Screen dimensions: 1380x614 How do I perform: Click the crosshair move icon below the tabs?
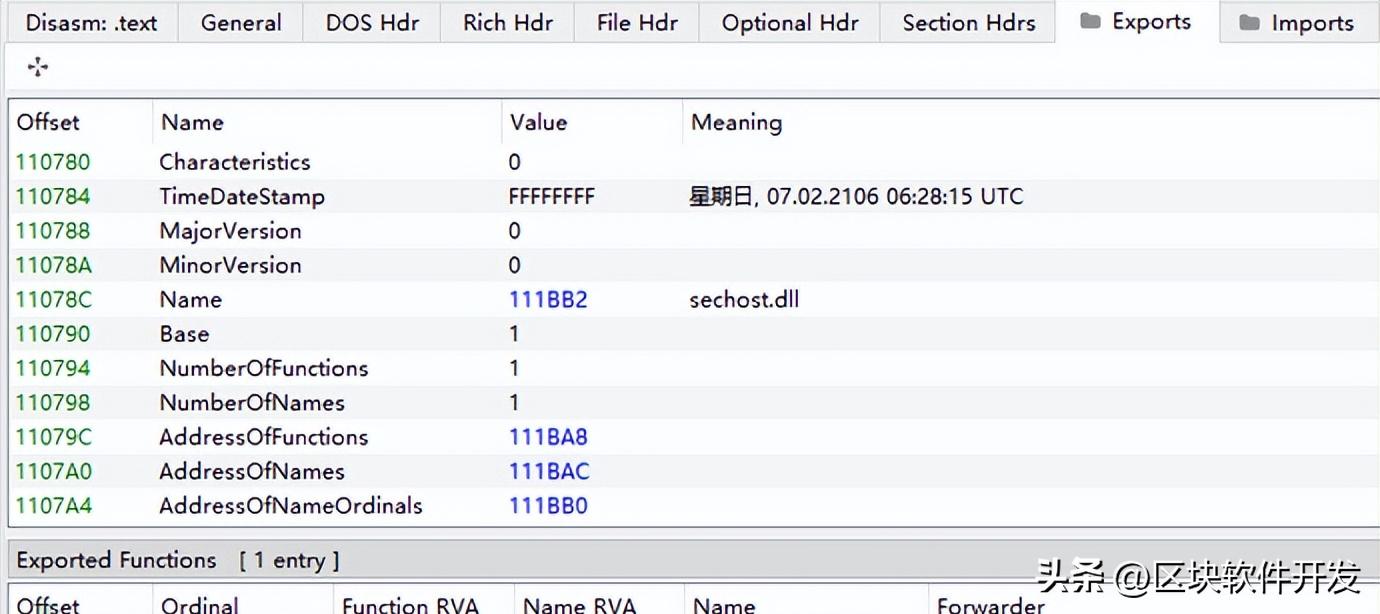point(37,66)
